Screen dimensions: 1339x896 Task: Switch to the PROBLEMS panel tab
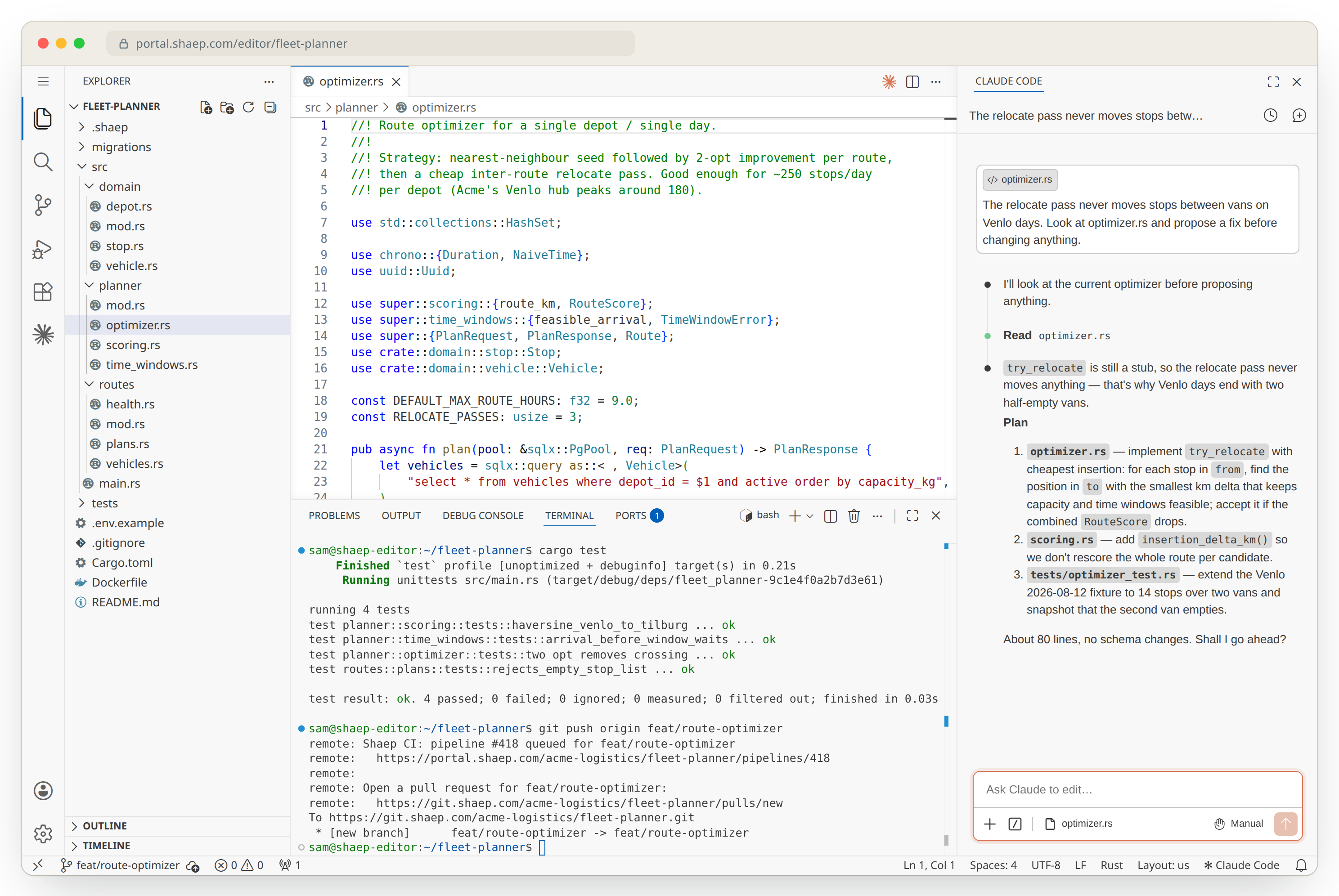click(x=334, y=515)
